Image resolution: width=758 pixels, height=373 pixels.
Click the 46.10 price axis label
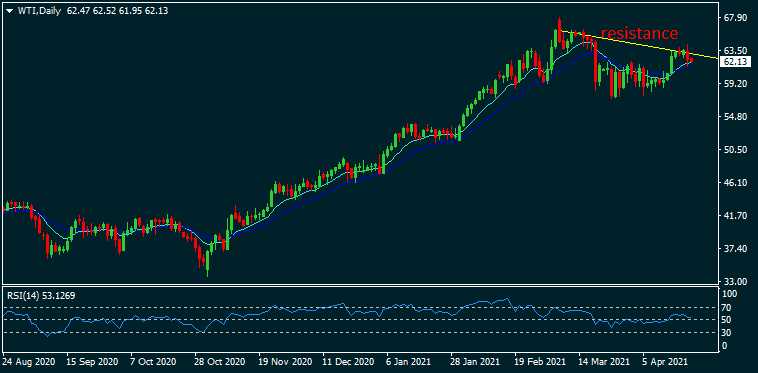(735, 183)
